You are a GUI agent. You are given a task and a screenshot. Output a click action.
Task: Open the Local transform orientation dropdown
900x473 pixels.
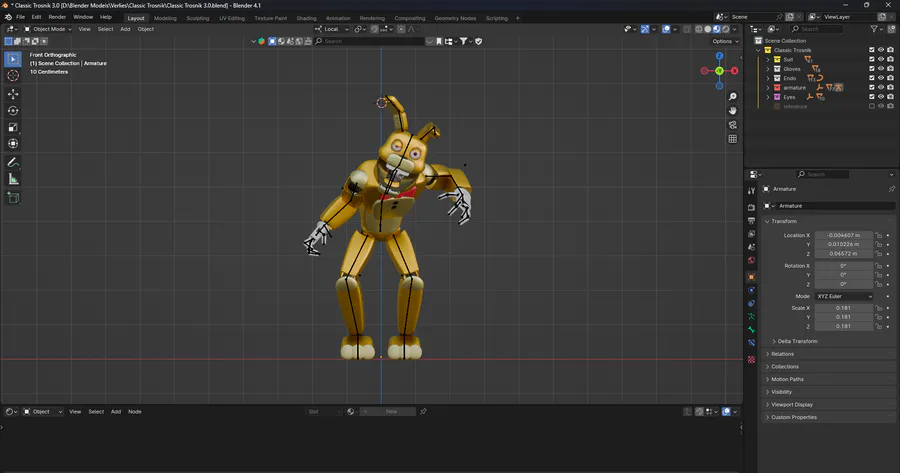coord(331,29)
